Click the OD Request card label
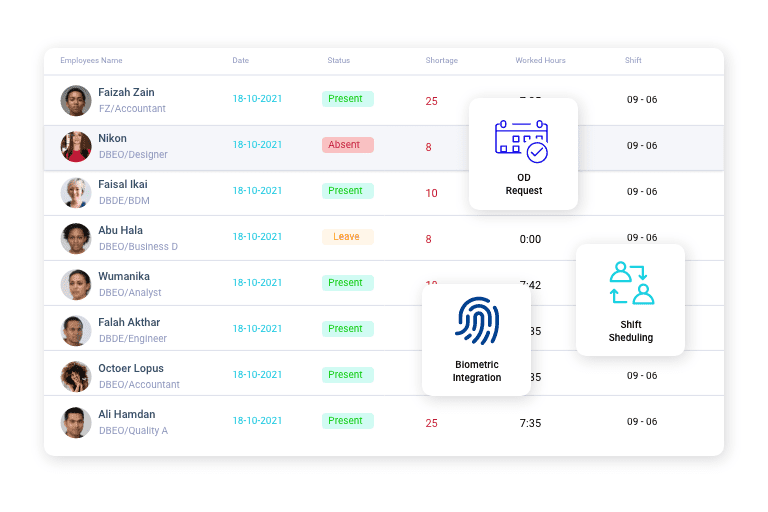Screen dimensions: 768x512 (x=524, y=184)
